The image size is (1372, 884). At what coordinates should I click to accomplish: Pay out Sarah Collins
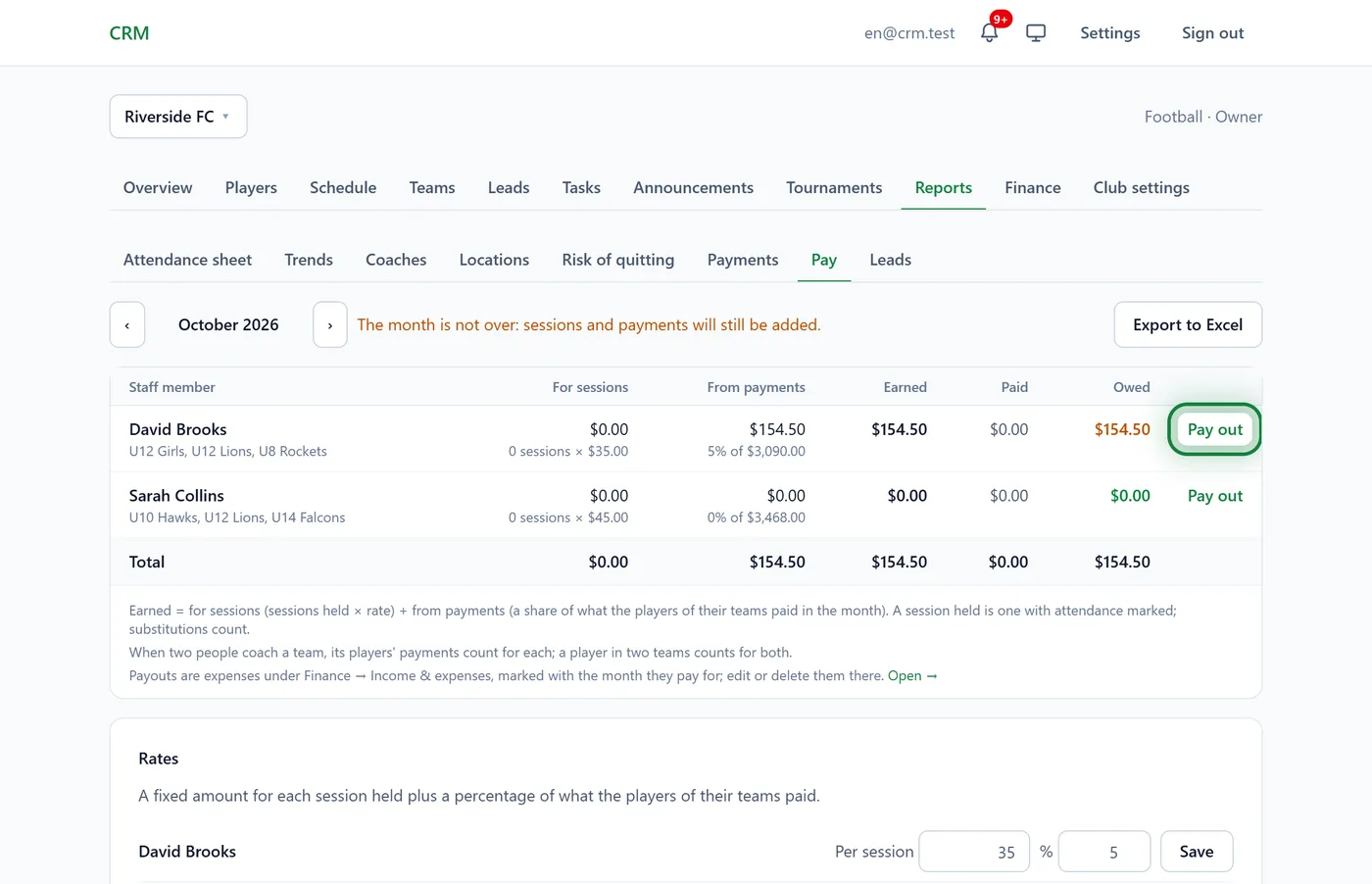click(1215, 496)
